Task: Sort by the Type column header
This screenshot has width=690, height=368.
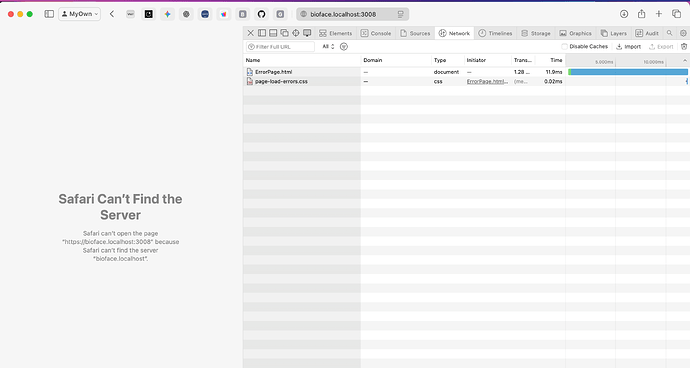Action: [448, 60]
